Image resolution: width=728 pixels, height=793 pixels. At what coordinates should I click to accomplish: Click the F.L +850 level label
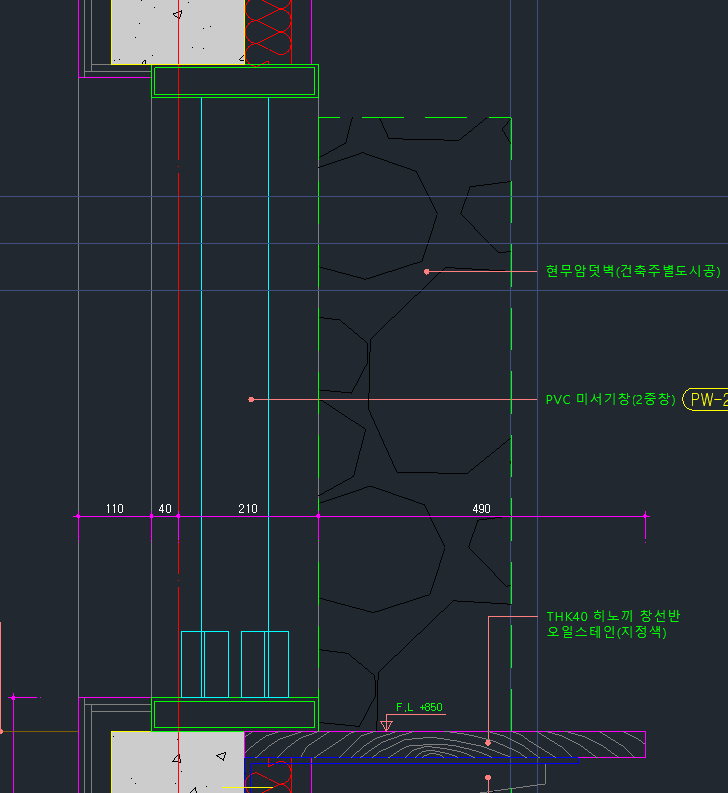click(x=419, y=708)
